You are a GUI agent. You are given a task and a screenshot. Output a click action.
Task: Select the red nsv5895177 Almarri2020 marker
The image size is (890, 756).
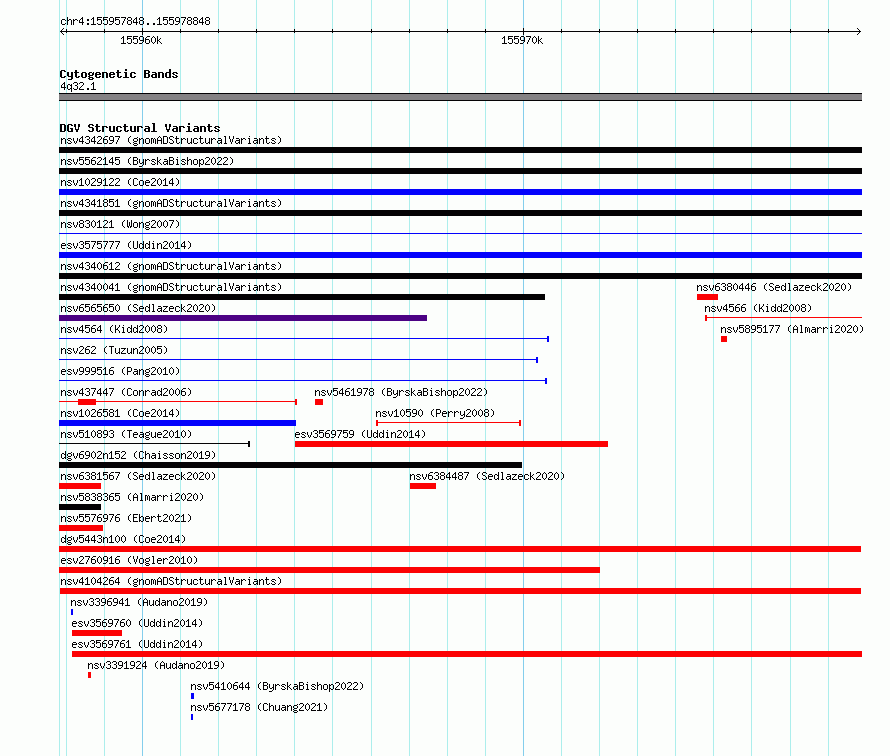pos(724,339)
